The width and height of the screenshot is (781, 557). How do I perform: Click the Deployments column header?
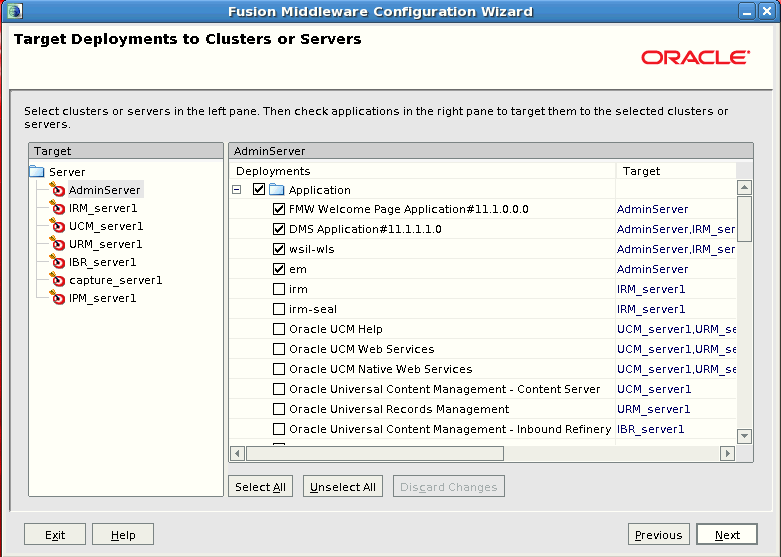422,171
